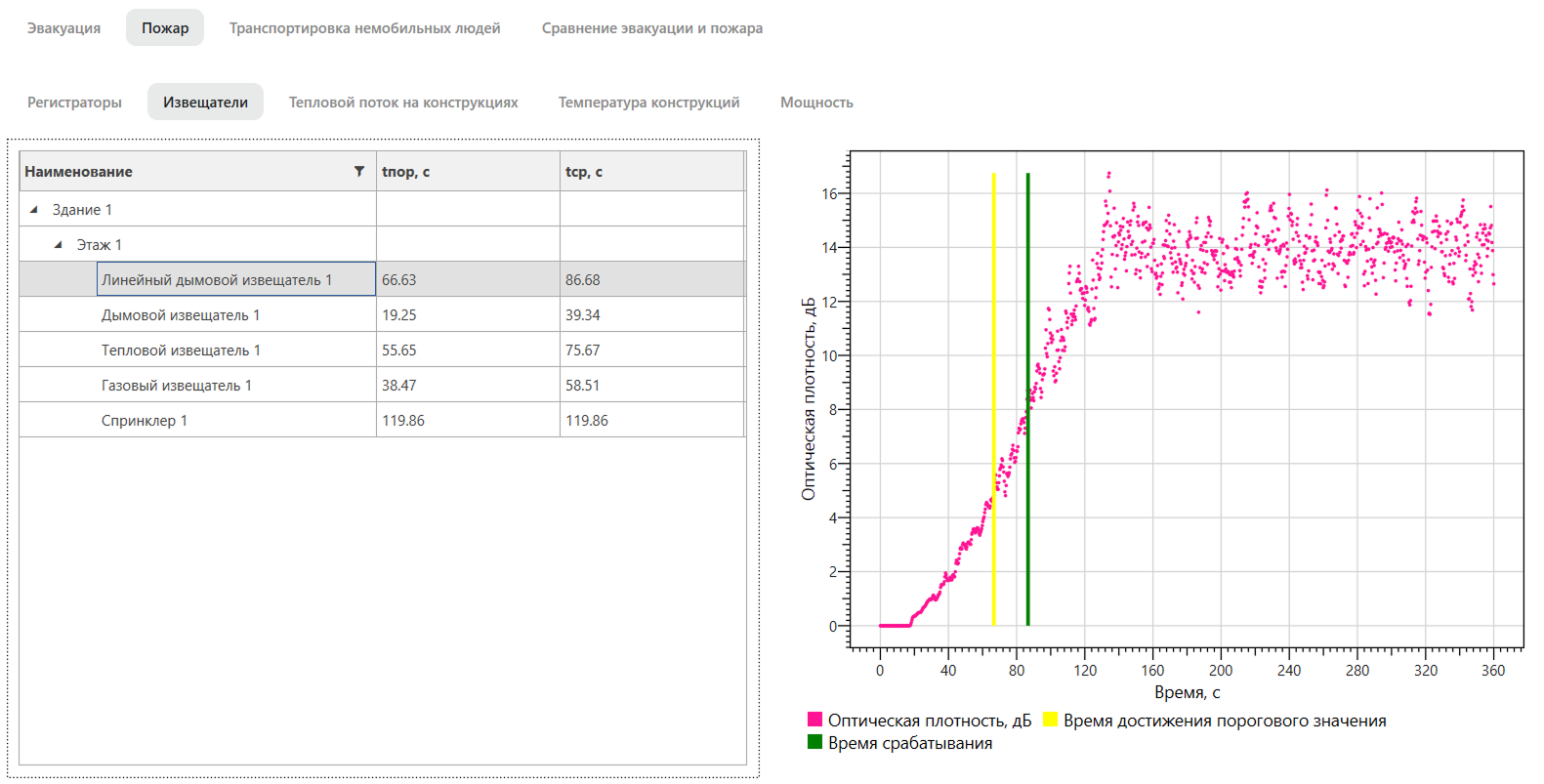
Task: Open the Температура конструкций subtab
Action: click(x=648, y=103)
